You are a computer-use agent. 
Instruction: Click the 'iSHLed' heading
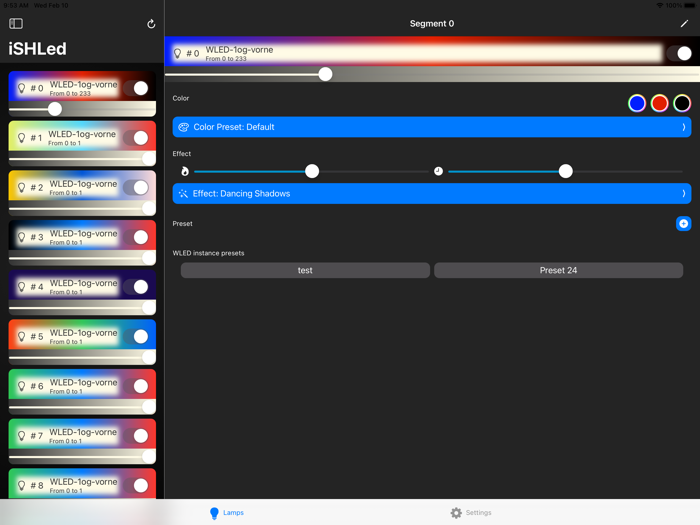(38, 49)
